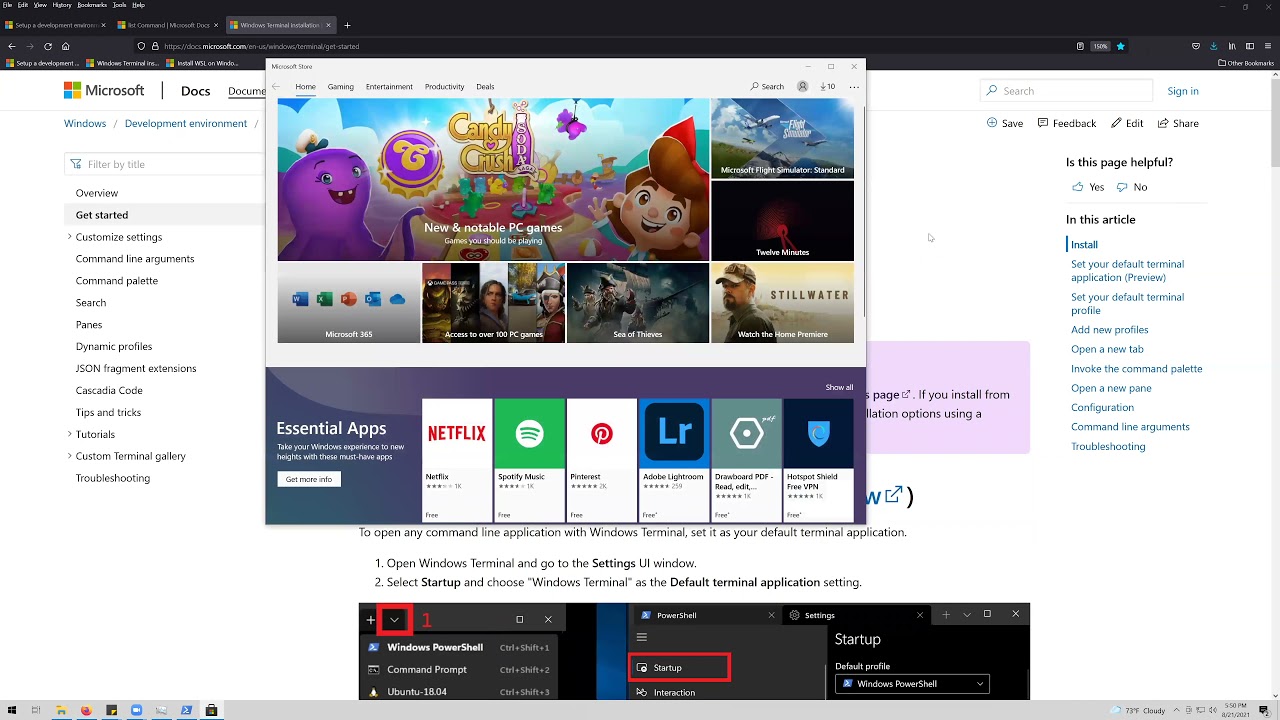The height and width of the screenshot is (720, 1280).
Task: Click the Firefox address bar URL
Action: [x=261, y=46]
